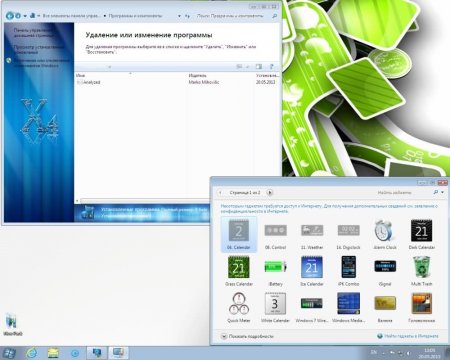The image size is (450, 360).
Task: Open recent pages dropdown in Programs window
Action: [x=25, y=16]
